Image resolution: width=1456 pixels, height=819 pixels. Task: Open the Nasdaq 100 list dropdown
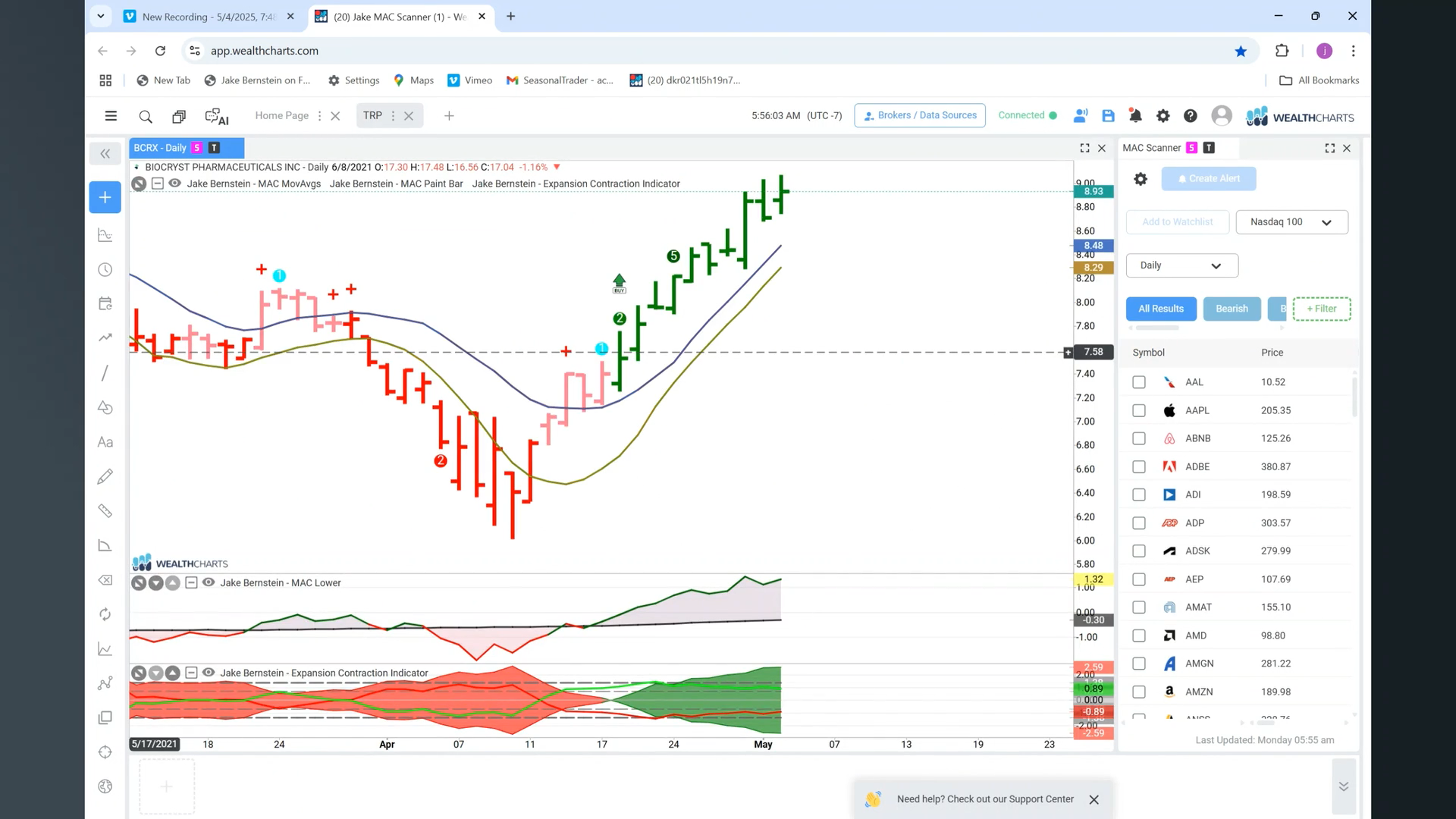[x=1291, y=222]
